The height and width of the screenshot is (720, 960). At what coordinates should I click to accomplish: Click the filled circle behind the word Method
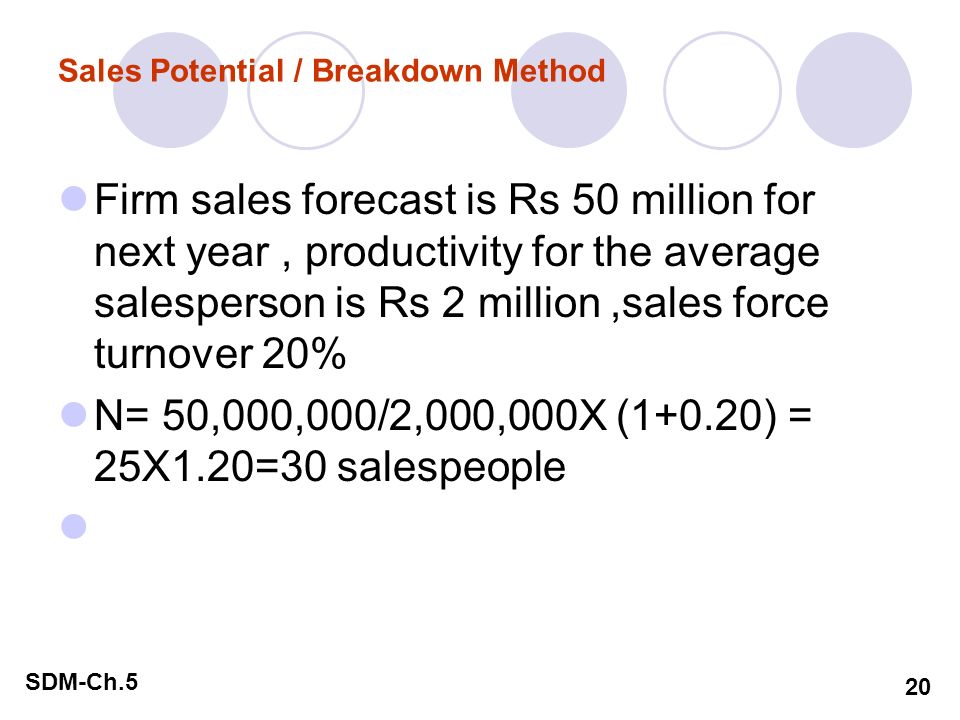pyautogui.click(x=569, y=90)
